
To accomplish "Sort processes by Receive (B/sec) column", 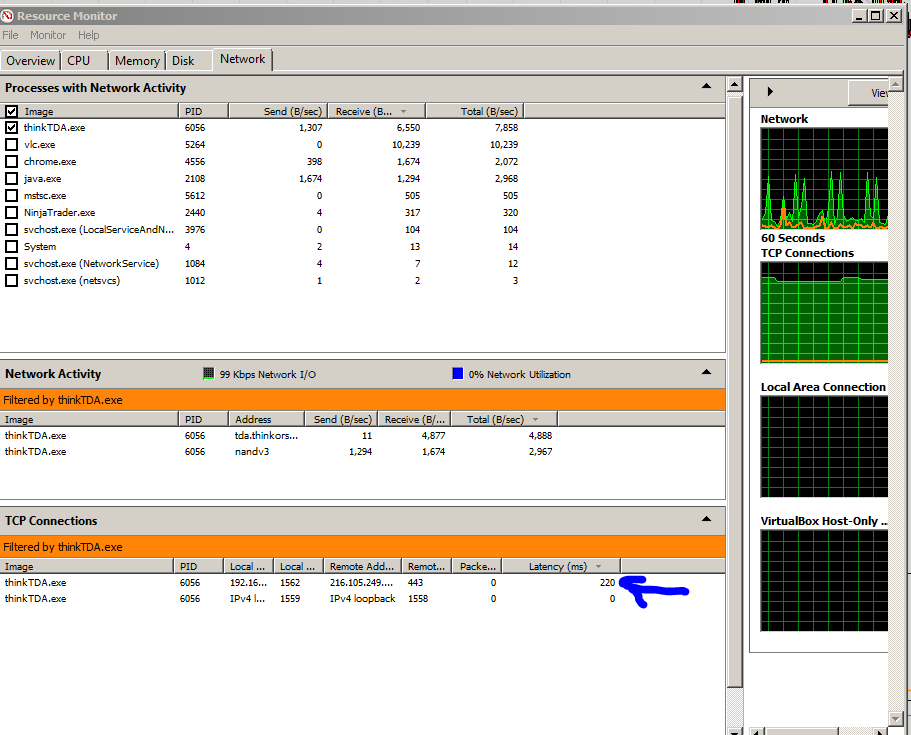I will point(376,111).
